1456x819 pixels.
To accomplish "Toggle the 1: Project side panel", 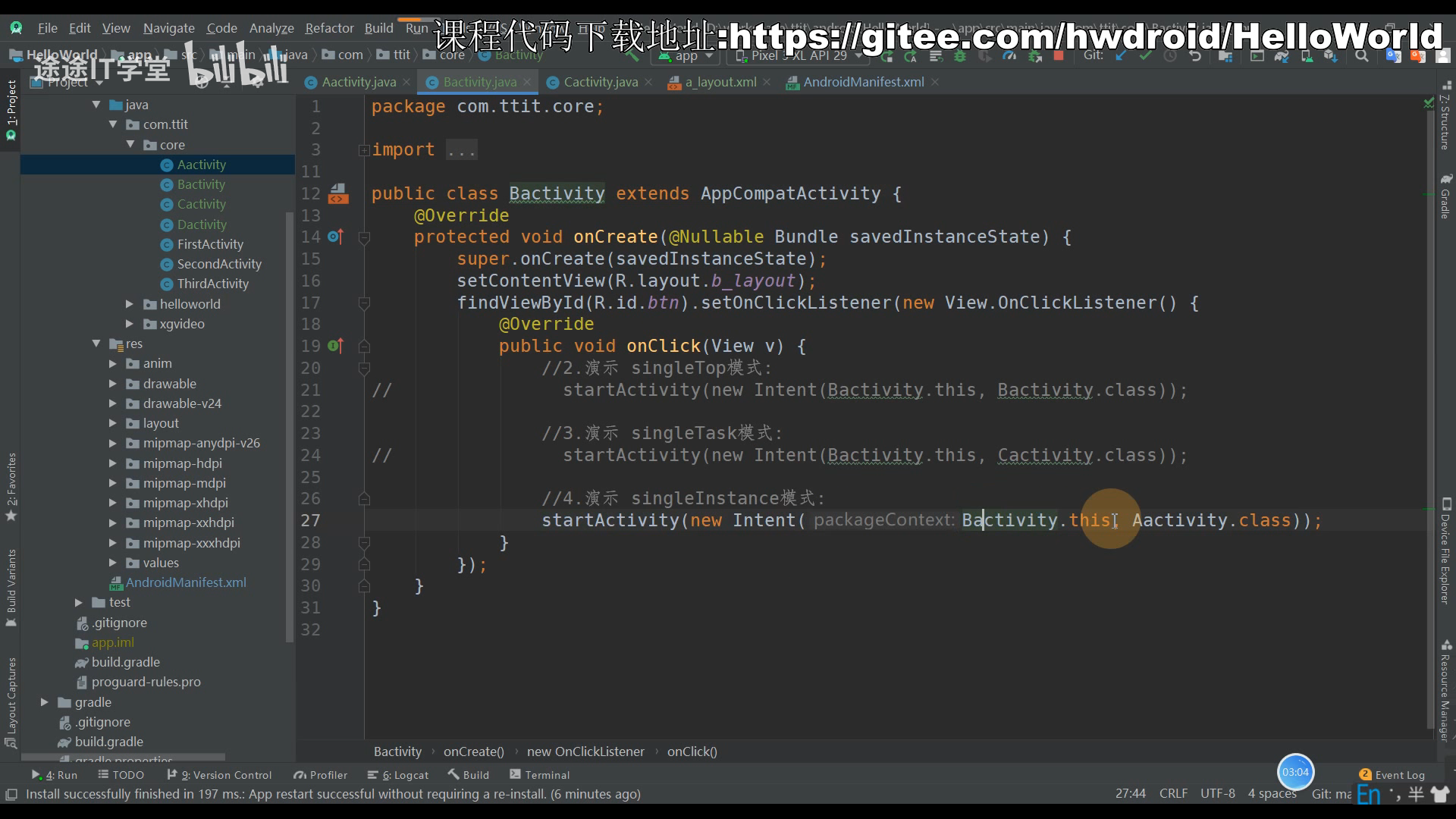I will (11, 111).
